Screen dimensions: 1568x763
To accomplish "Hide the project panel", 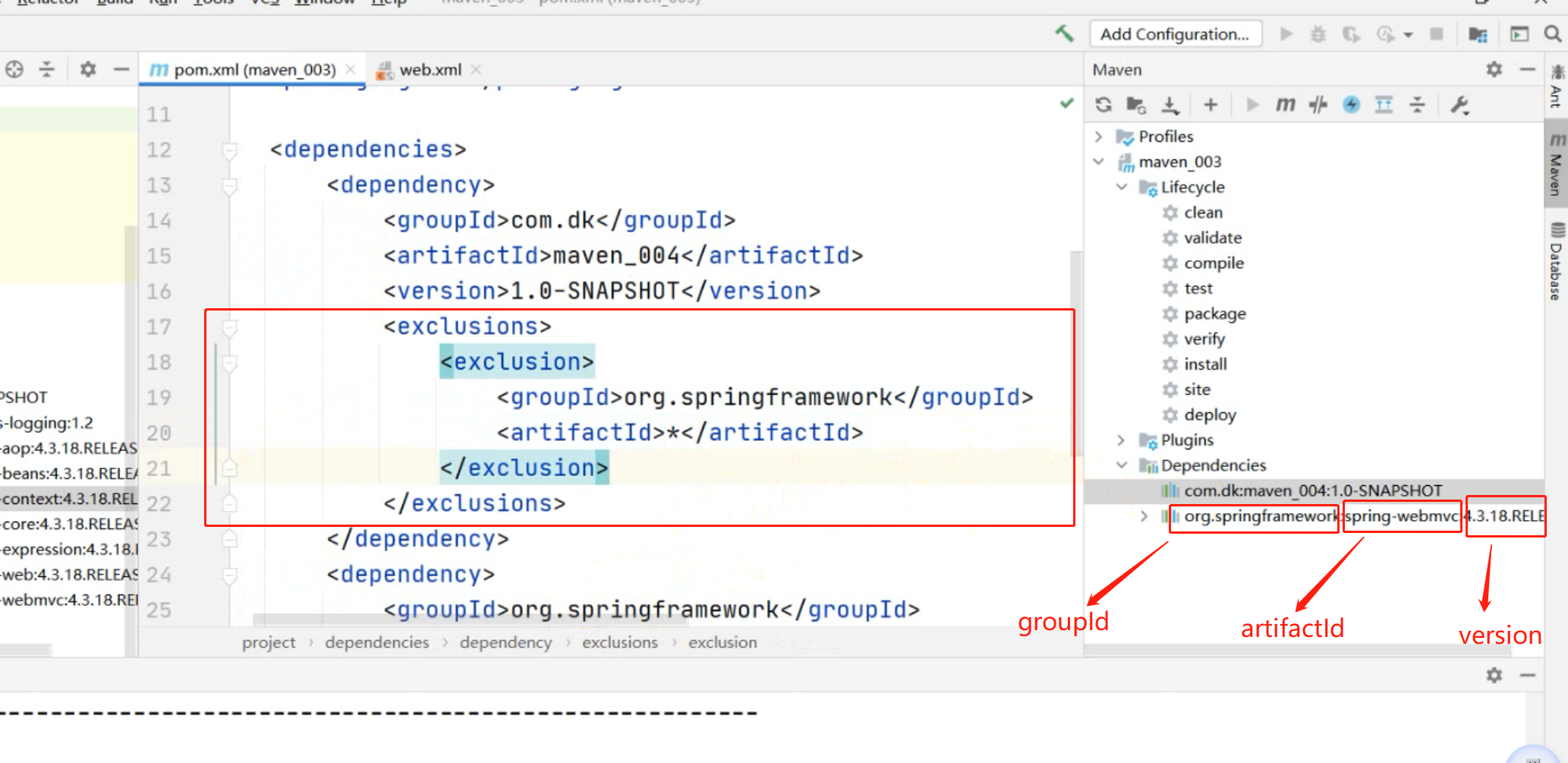I will pos(121,69).
